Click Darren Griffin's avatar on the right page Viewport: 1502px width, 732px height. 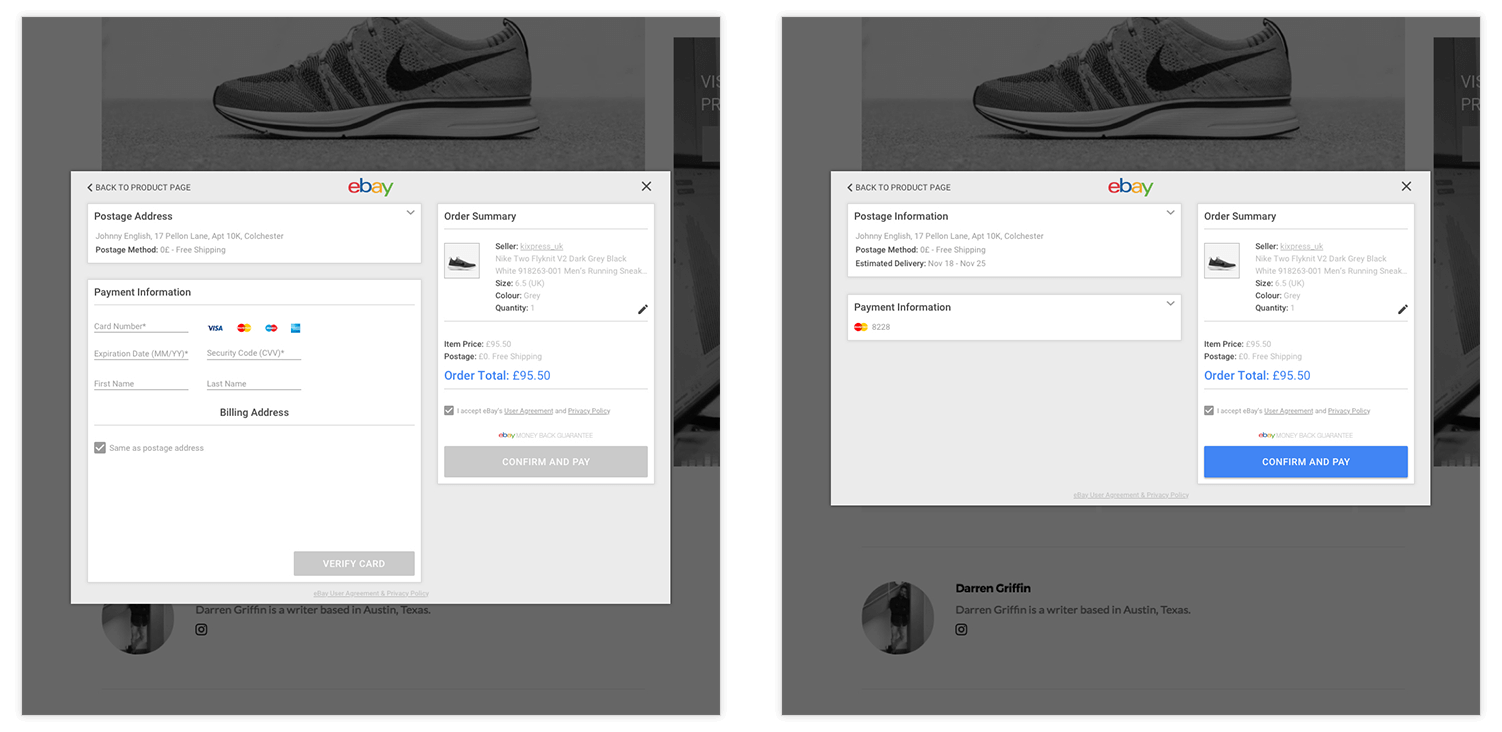898,617
